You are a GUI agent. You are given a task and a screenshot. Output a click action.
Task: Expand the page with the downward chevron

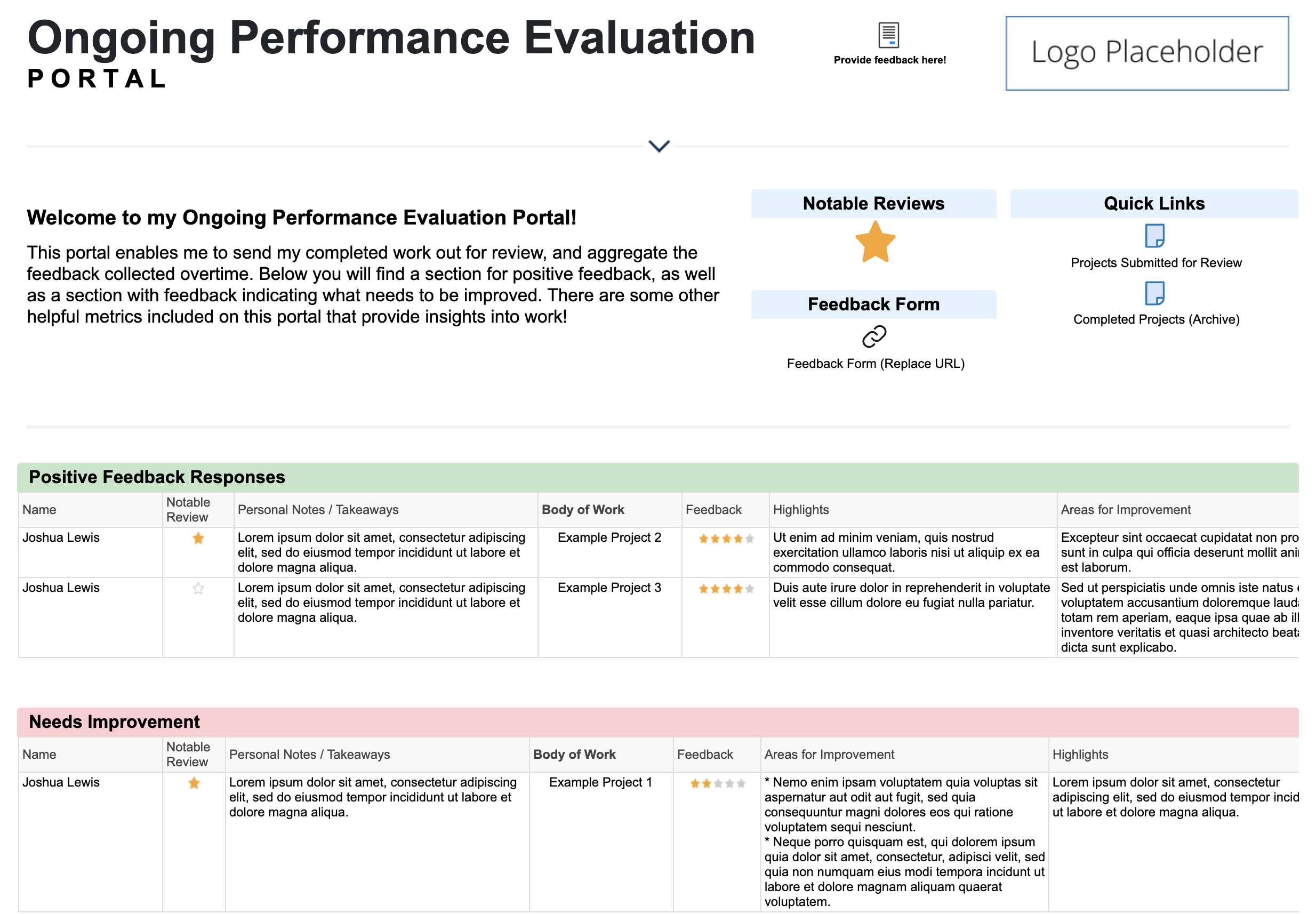(658, 146)
